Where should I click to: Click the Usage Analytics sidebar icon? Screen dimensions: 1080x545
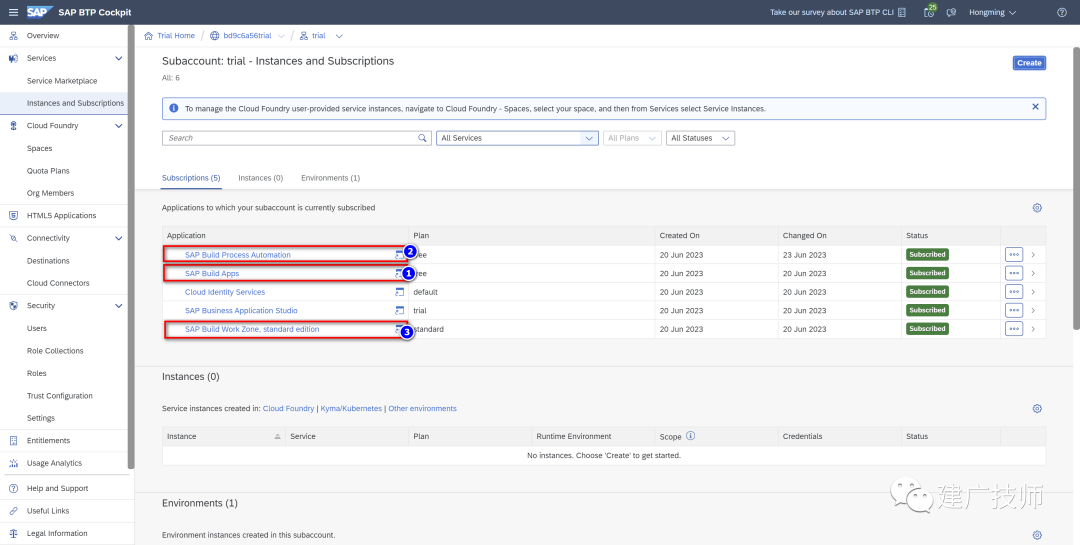pos(13,463)
